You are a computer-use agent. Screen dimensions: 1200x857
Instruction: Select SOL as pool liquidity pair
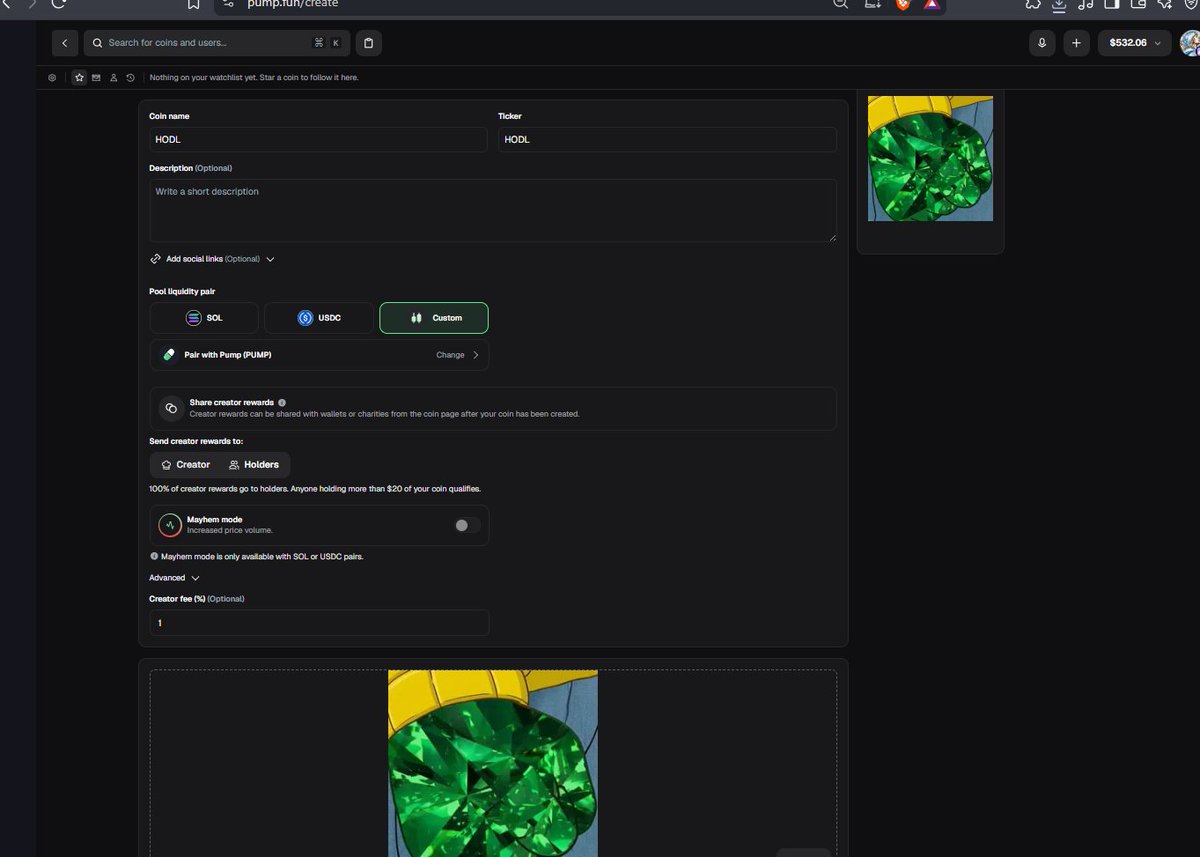(204, 318)
